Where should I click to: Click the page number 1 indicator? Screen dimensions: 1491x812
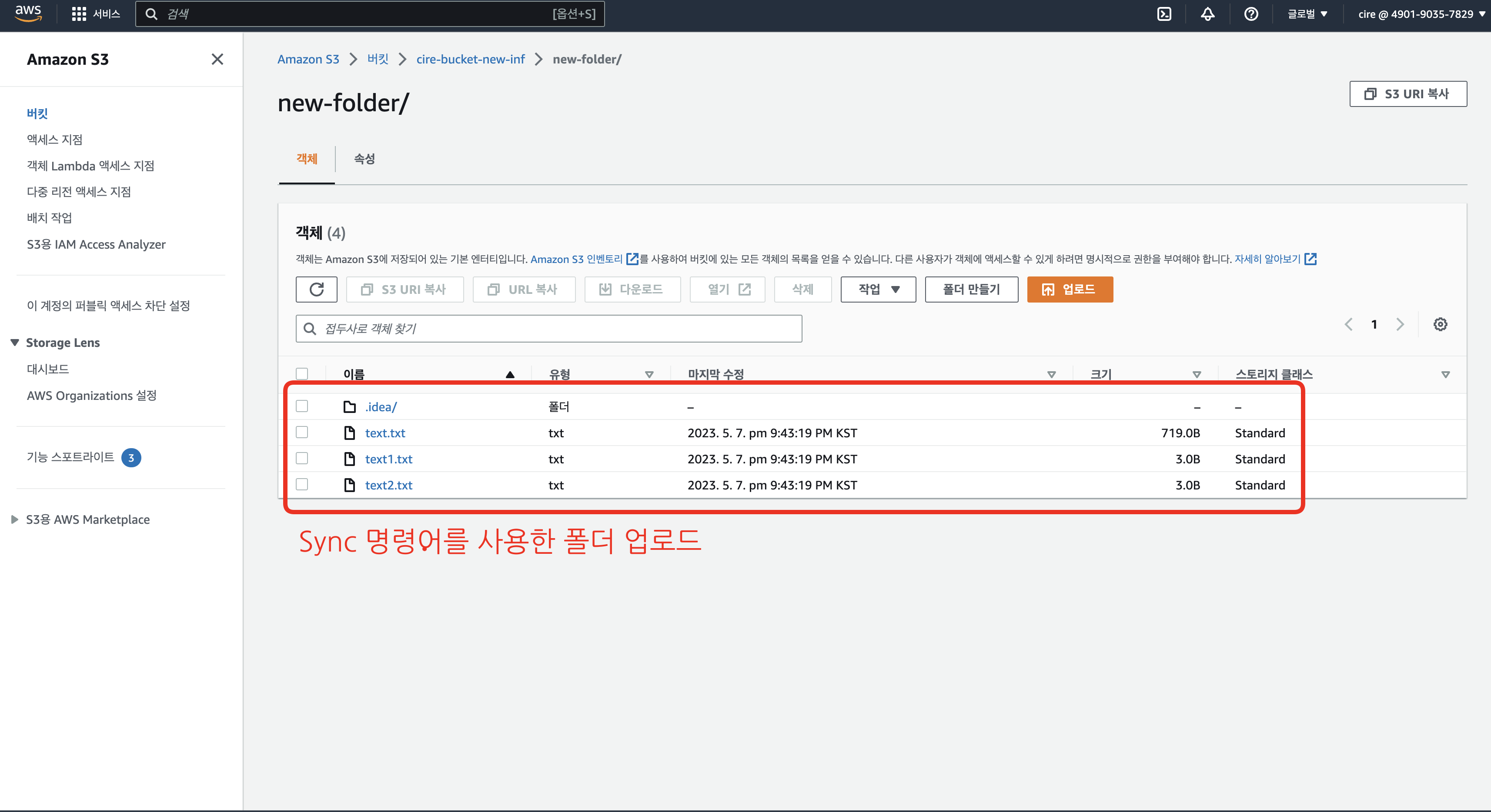(1374, 324)
